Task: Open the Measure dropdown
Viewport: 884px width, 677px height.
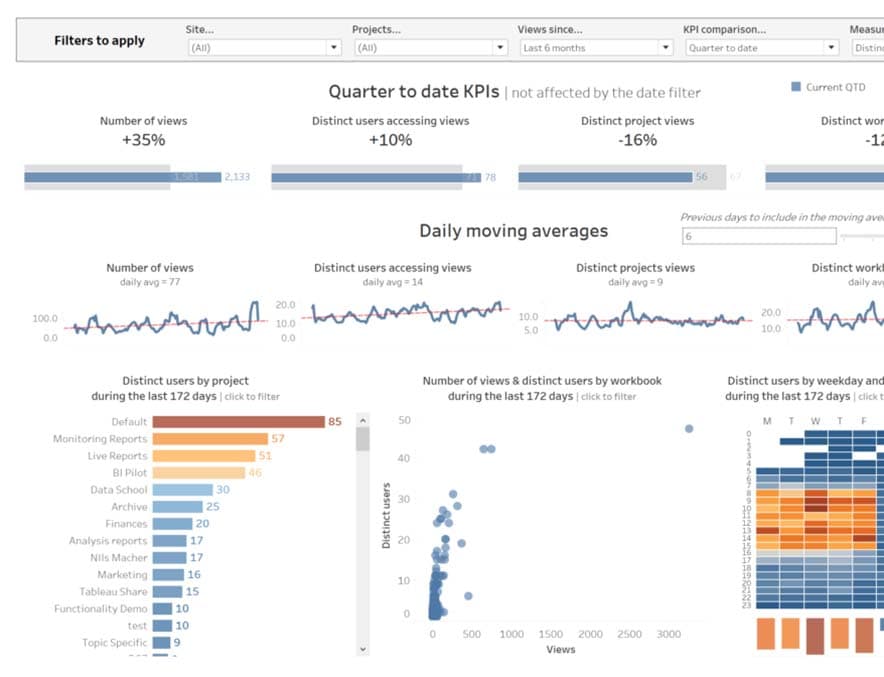Action: point(872,47)
